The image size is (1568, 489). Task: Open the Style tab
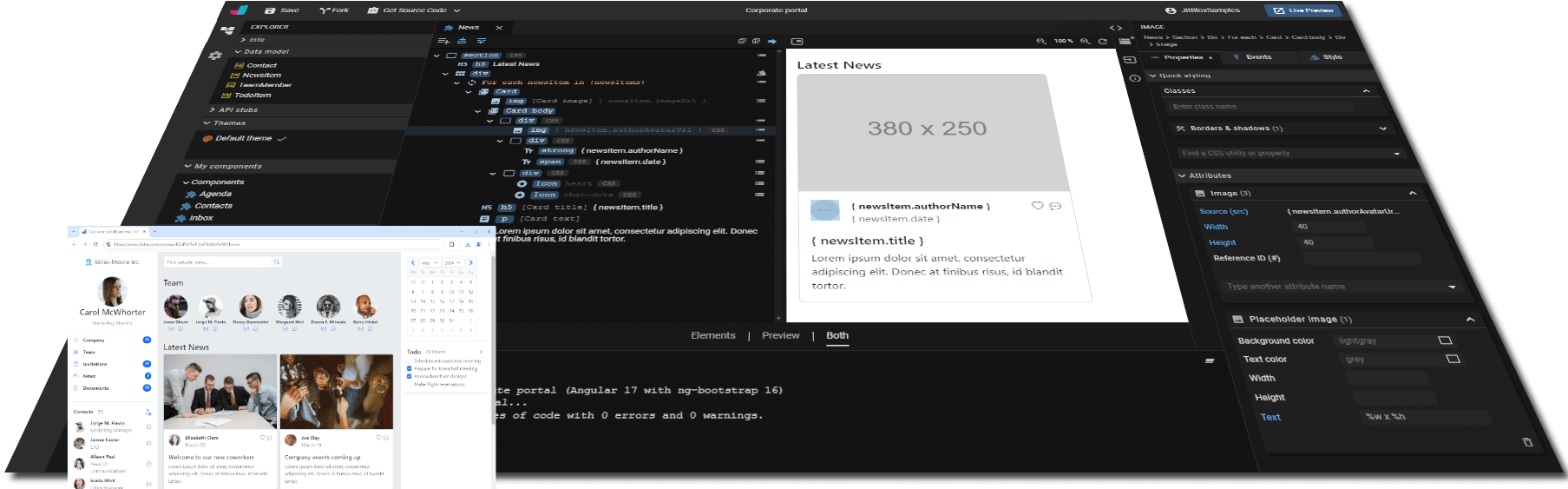[x=1326, y=57]
